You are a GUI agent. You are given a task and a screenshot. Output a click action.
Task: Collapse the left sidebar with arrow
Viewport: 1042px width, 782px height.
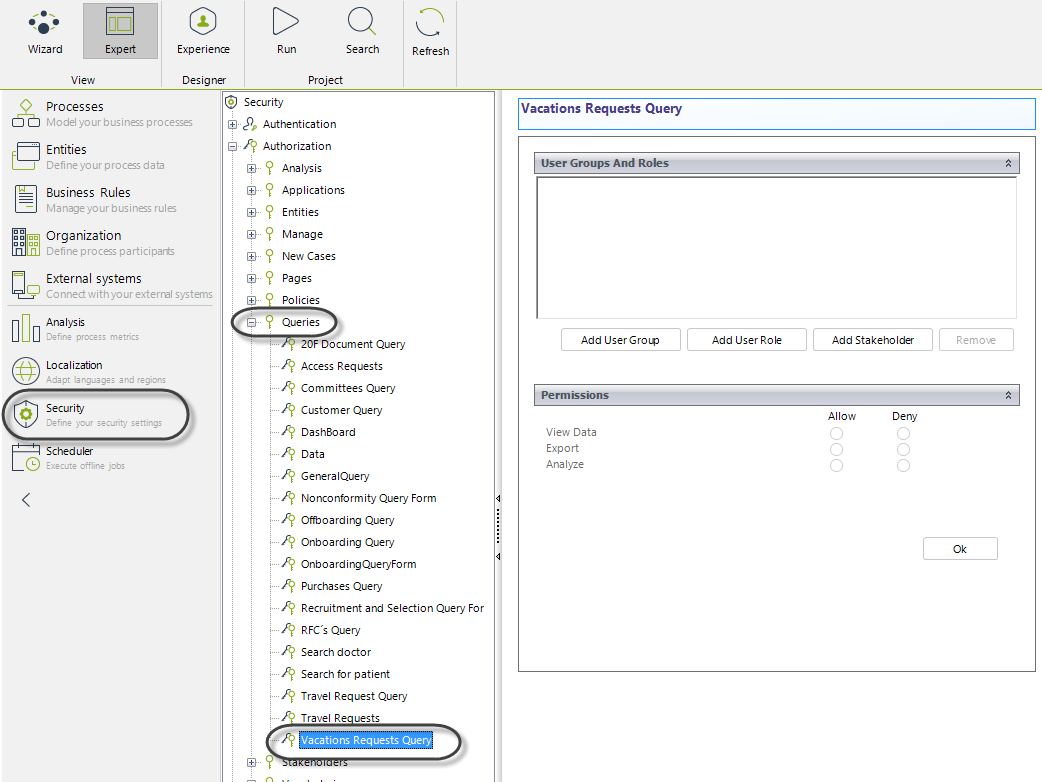[x=26, y=500]
